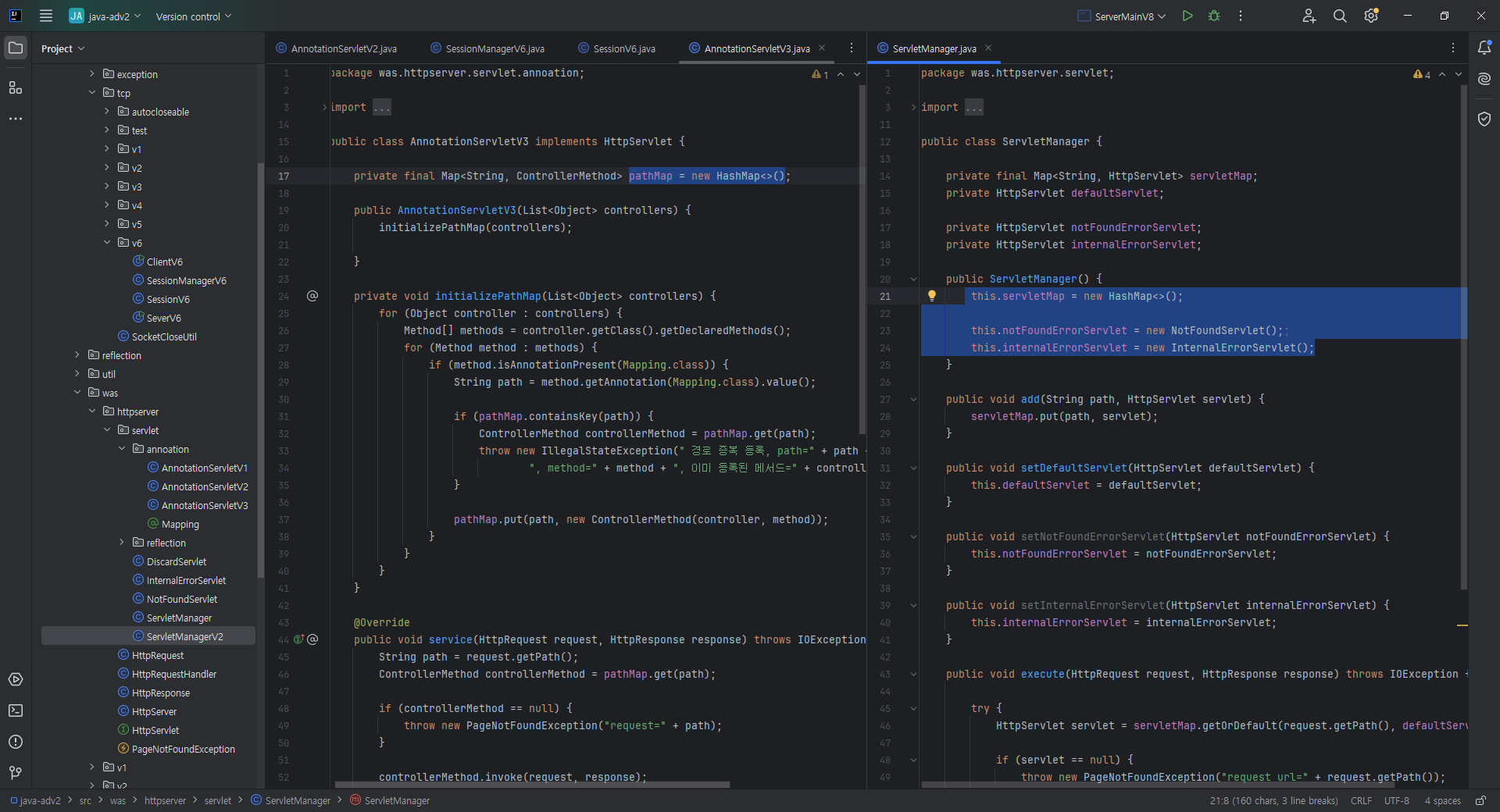Switch to SessionV6.java tab
1500x812 pixels.
tap(616, 48)
